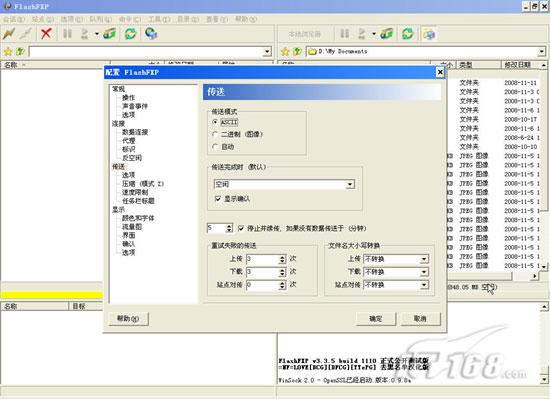Screen dimensions: 550x399
Task: Select 流量图 in the config tree
Action: (132, 226)
